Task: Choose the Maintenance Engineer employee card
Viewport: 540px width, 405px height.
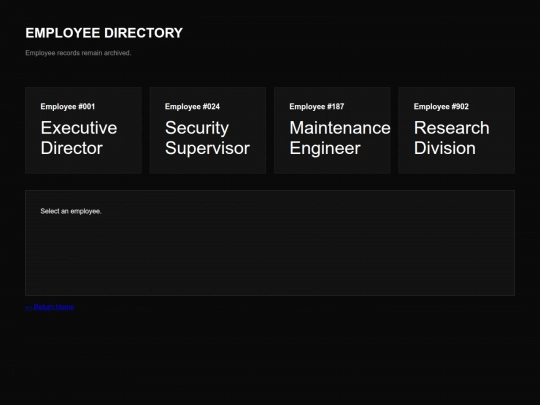Action: click(332, 131)
